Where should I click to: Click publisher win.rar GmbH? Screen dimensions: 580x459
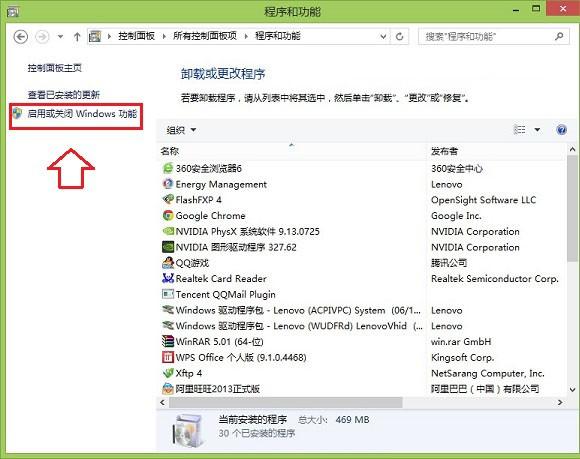(461, 342)
